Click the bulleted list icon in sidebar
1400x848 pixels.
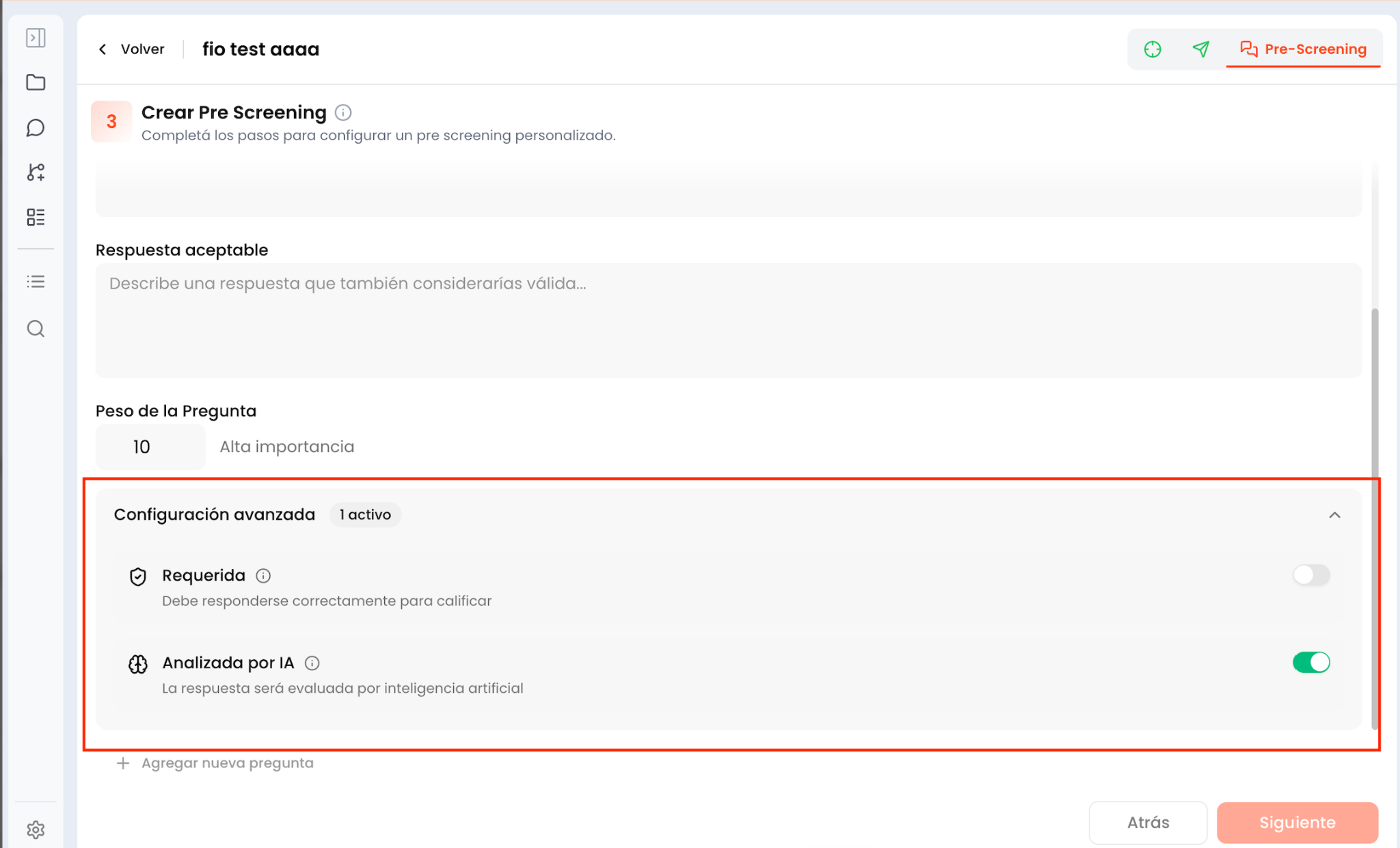click(36, 282)
